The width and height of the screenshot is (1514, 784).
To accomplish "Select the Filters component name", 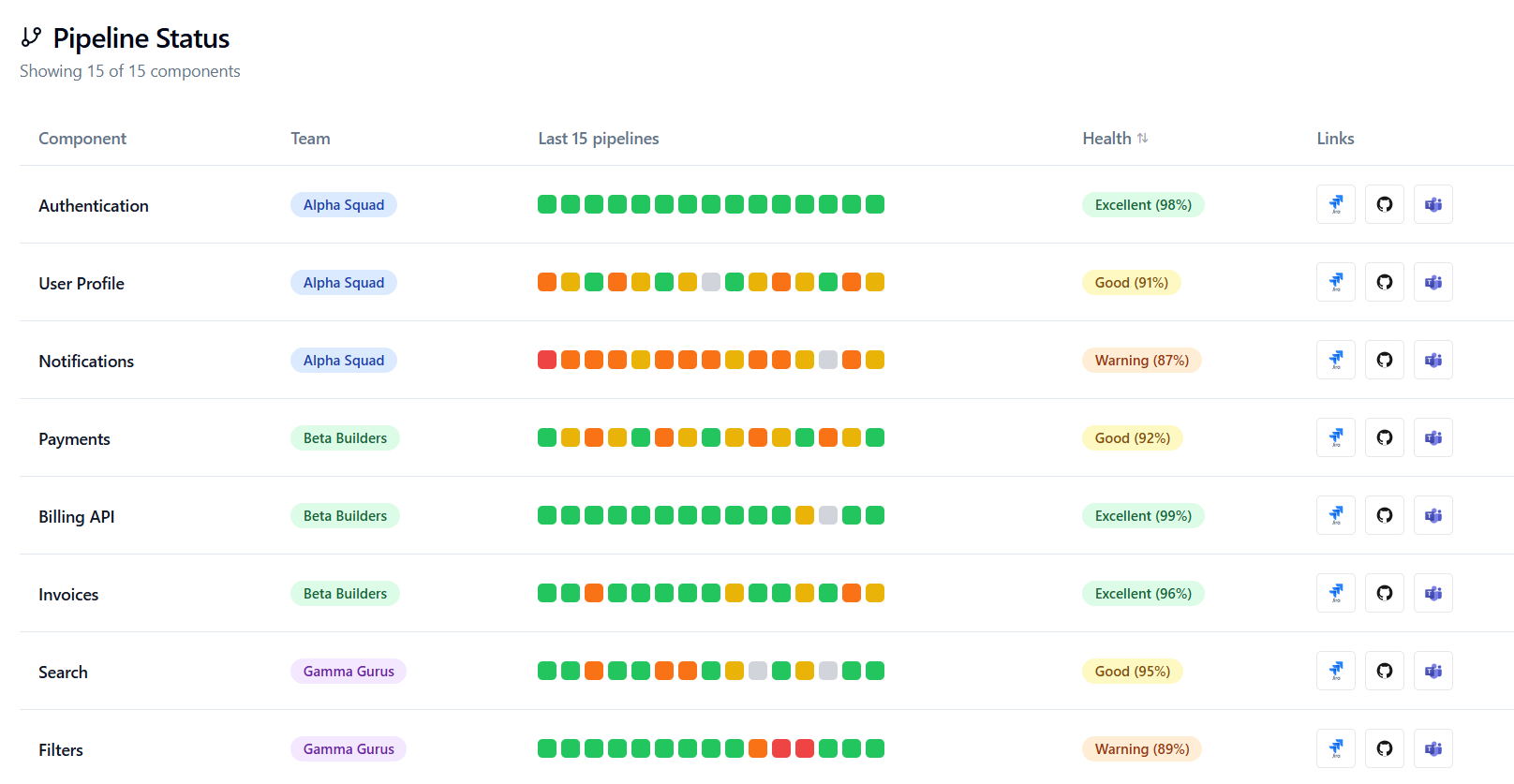I will 61,749.
